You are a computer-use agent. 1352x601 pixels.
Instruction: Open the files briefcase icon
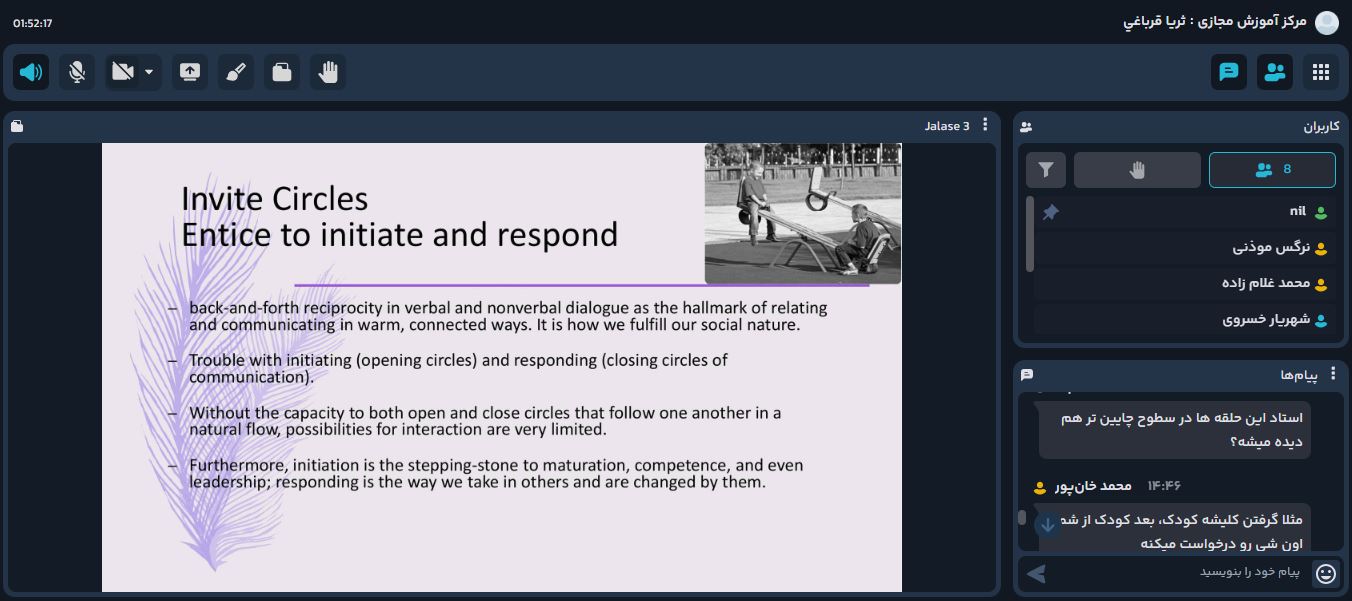coord(282,72)
